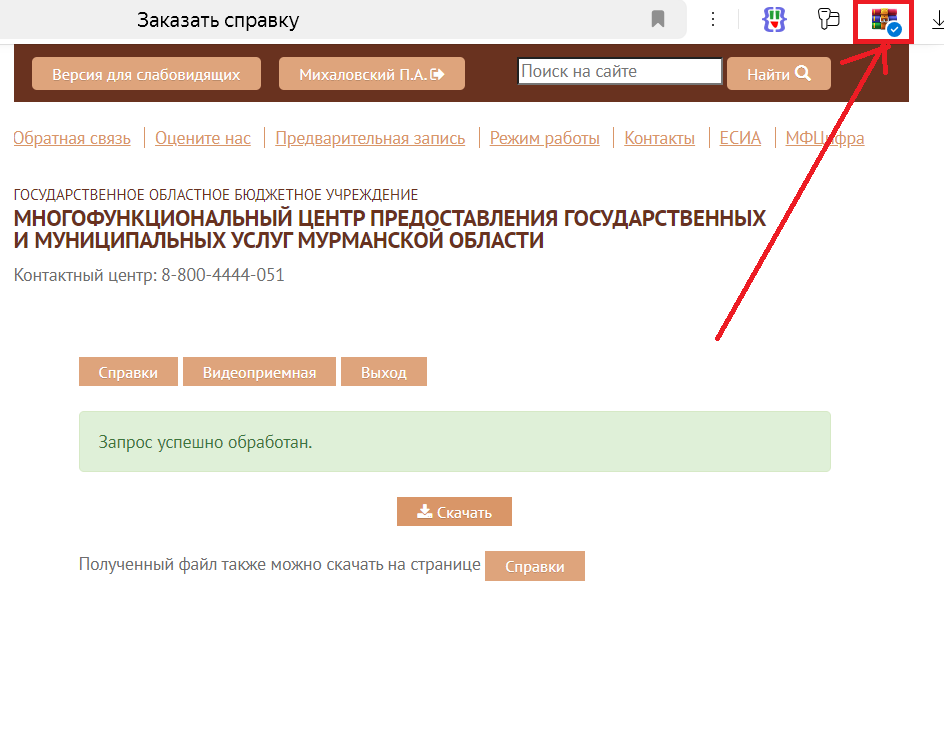
Task: Enable Версия для слабовидящих mode
Action: tap(146, 74)
